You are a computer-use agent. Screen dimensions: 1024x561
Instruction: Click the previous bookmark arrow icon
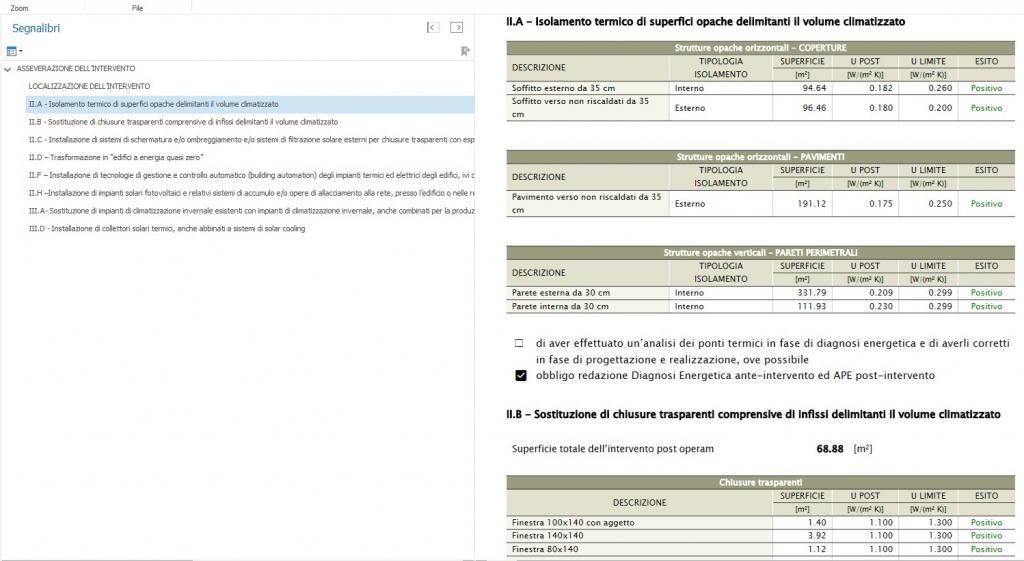click(x=433, y=28)
